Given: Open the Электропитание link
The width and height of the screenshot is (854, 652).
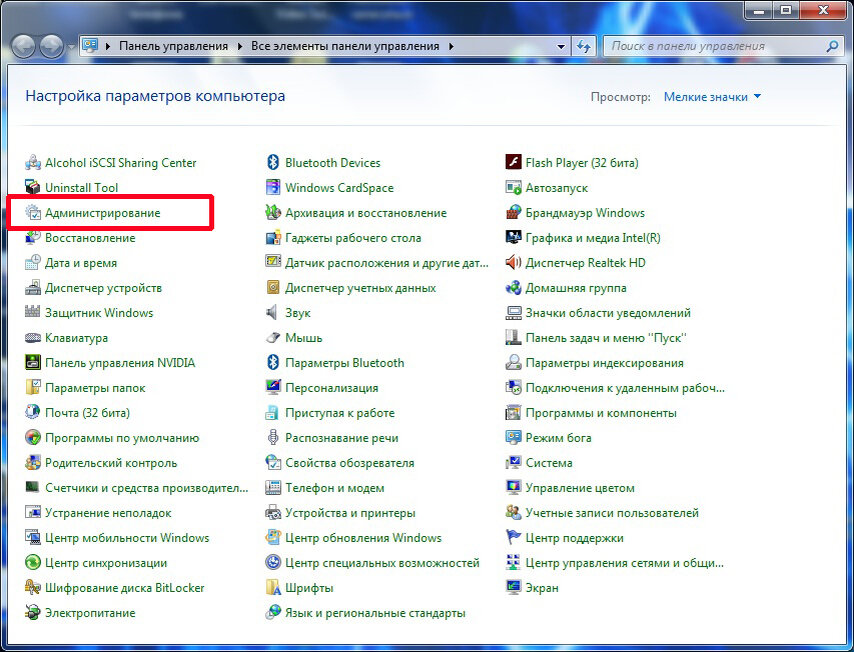Looking at the screenshot, I should pos(90,613).
